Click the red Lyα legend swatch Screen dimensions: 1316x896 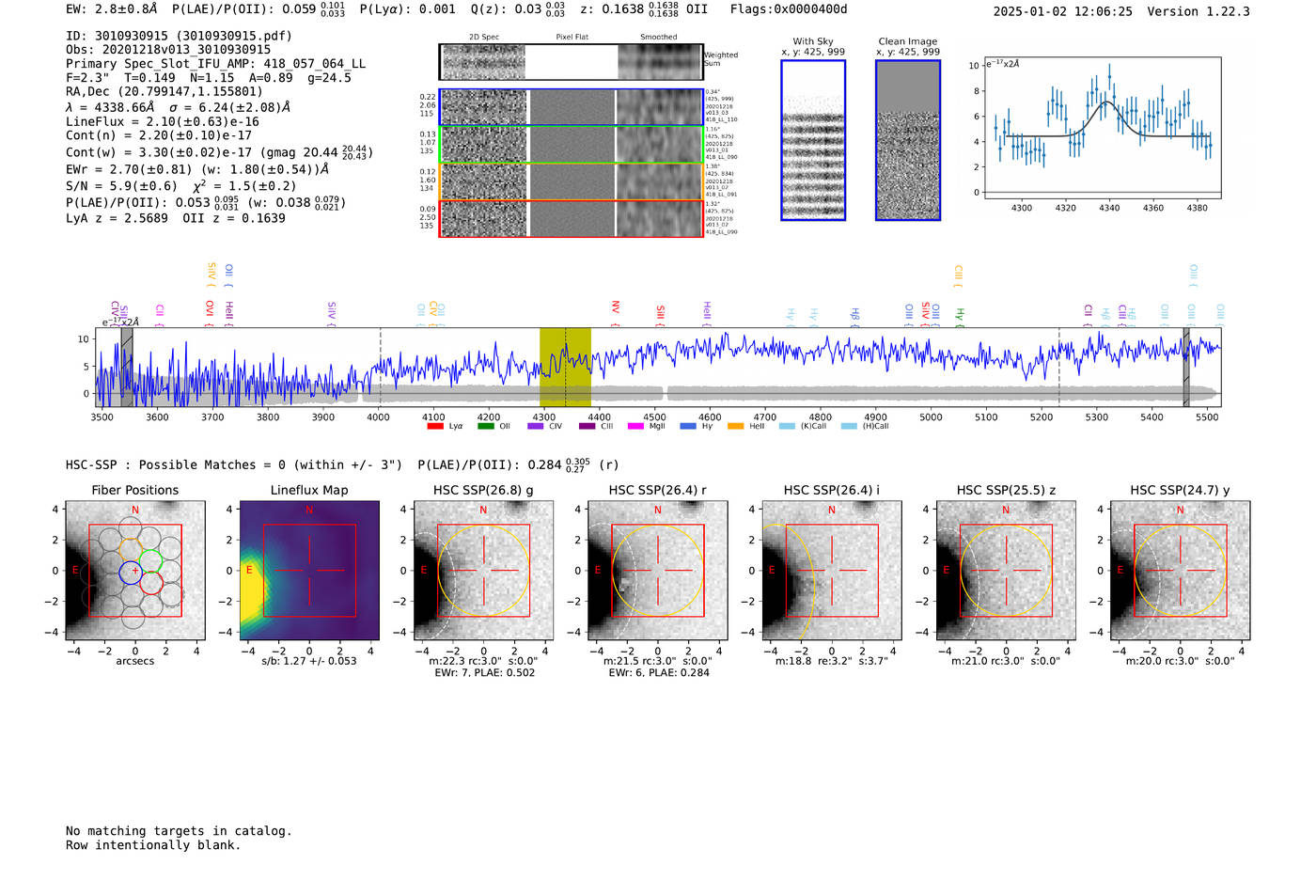coord(434,426)
